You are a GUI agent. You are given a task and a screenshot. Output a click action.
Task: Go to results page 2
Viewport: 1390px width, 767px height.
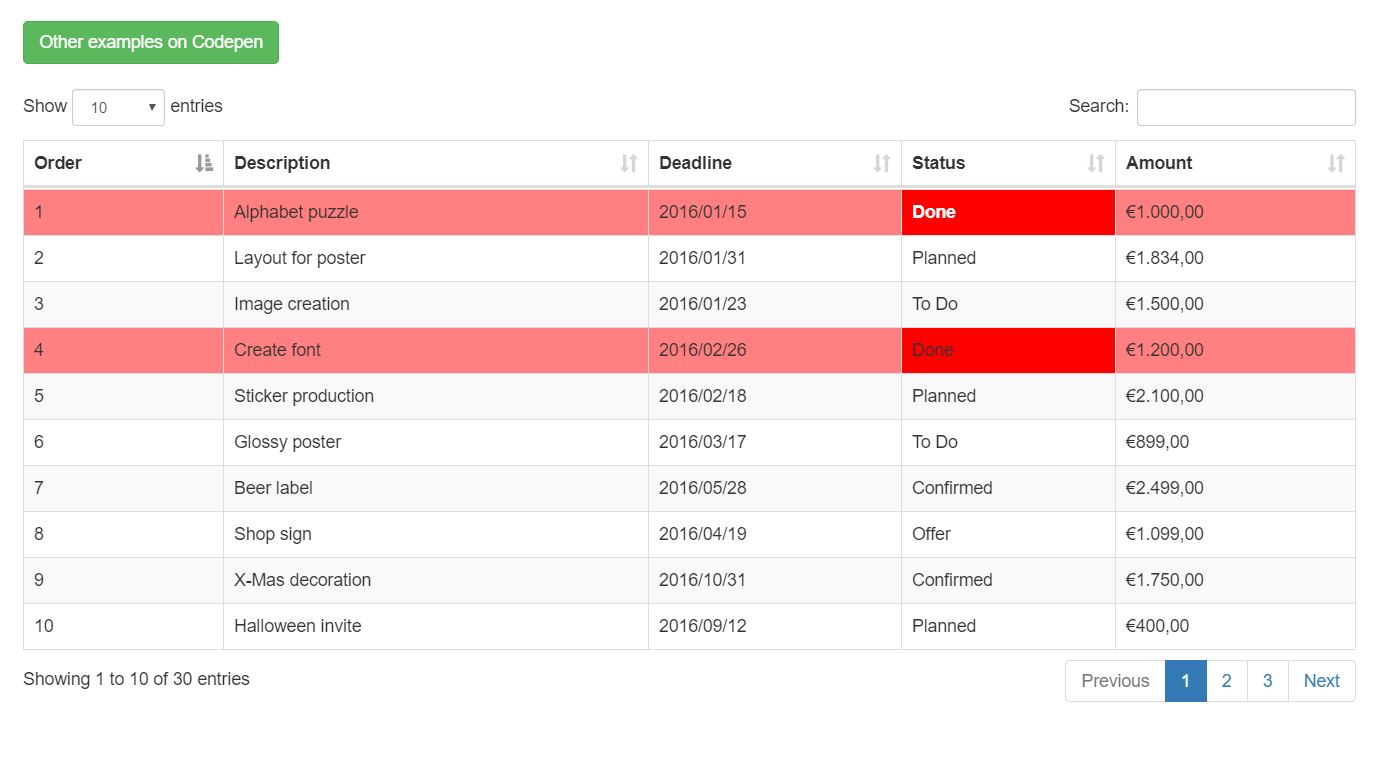1226,680
